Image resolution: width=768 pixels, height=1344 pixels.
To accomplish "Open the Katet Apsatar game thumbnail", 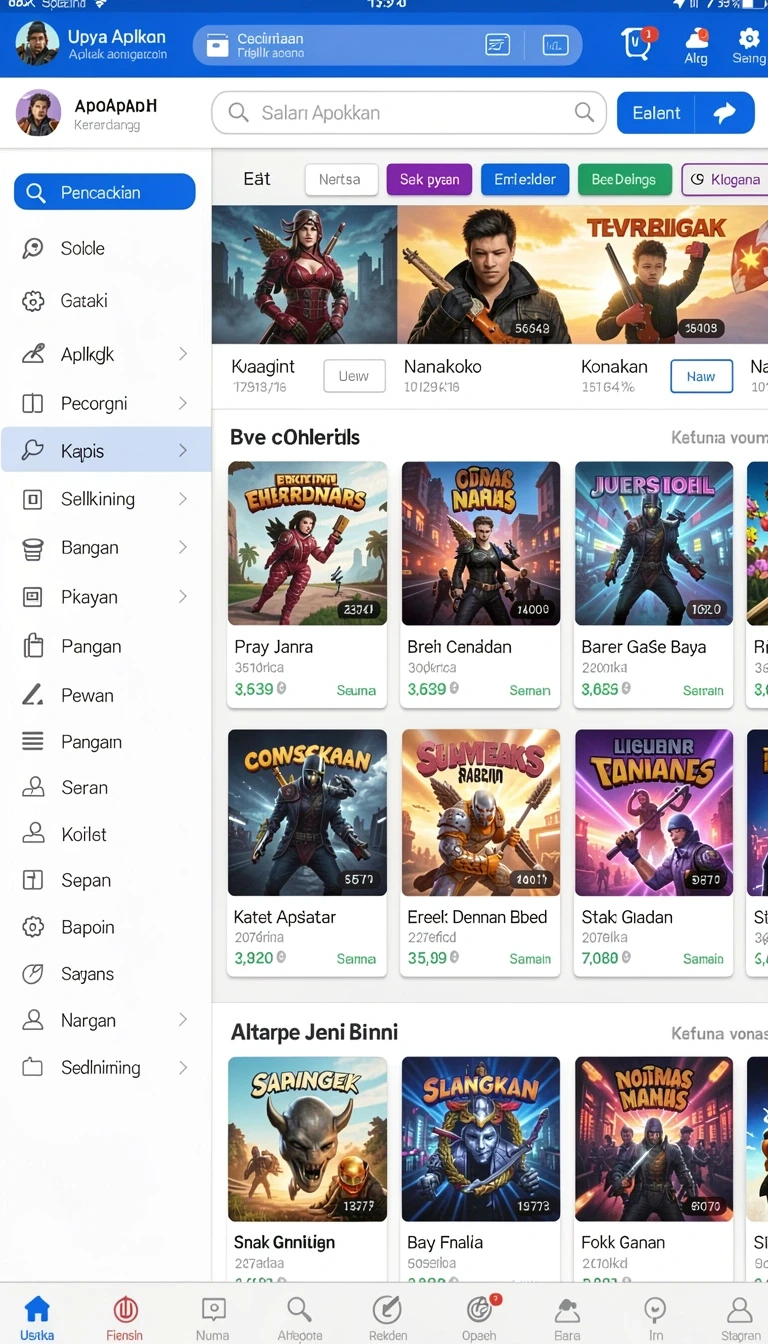I will 307,812.
